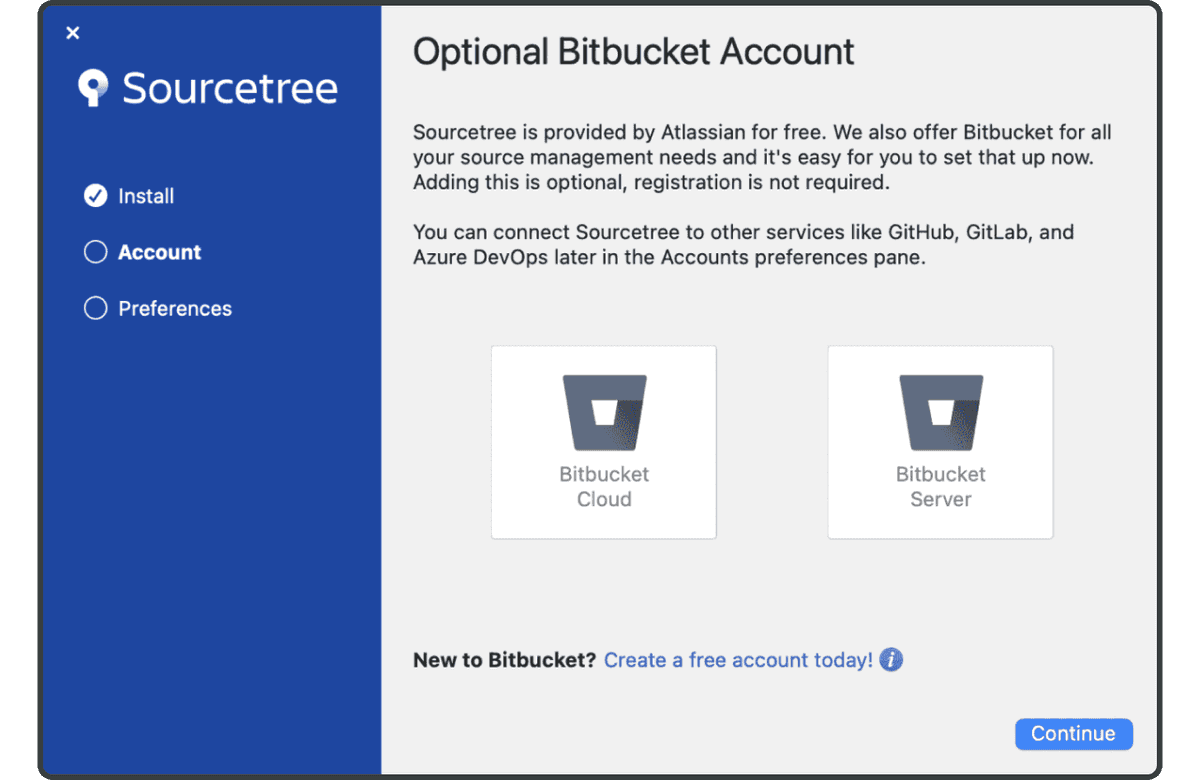Image resolution: width=1200 pixels, height=780 pixels.
Task: Click the paragraph starting 'Sourcetree is provided by Atlassian'
Action: tap(762, 158)
